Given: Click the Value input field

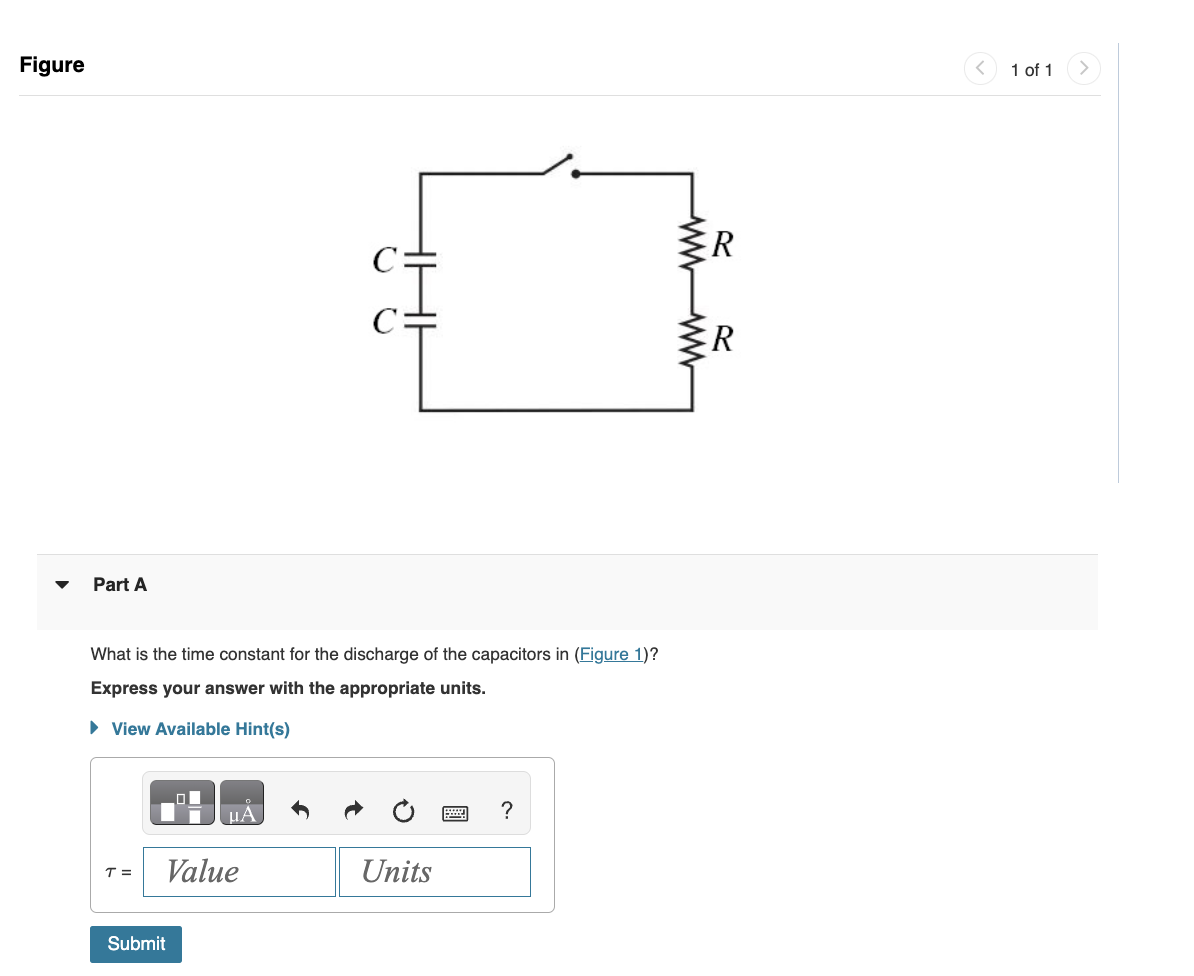Looking at the screenshot, I should pyautogui.click(x=239, y=871).
